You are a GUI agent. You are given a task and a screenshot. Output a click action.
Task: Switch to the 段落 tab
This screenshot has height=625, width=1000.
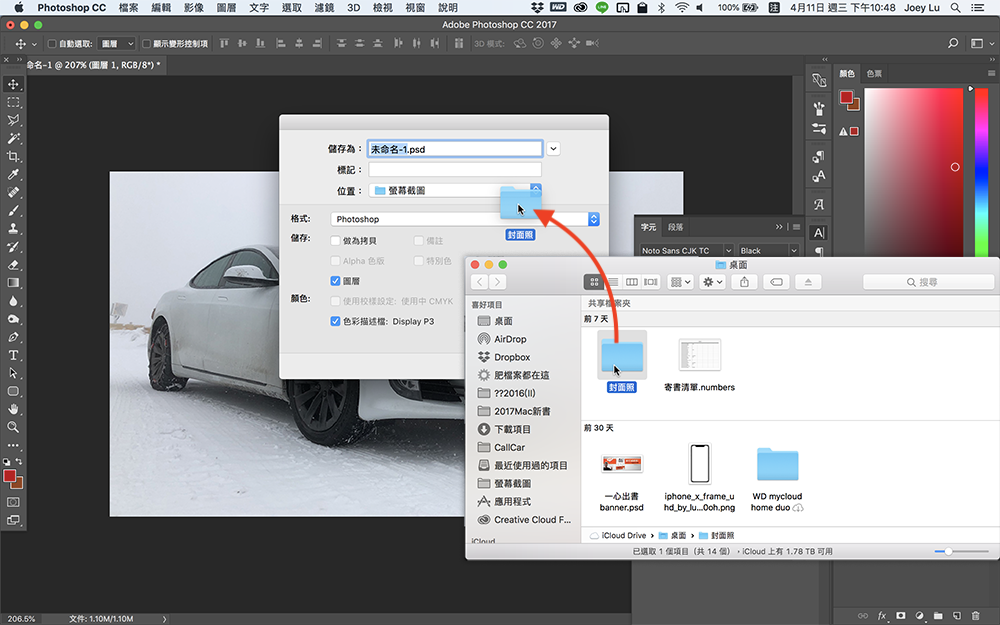675,227
